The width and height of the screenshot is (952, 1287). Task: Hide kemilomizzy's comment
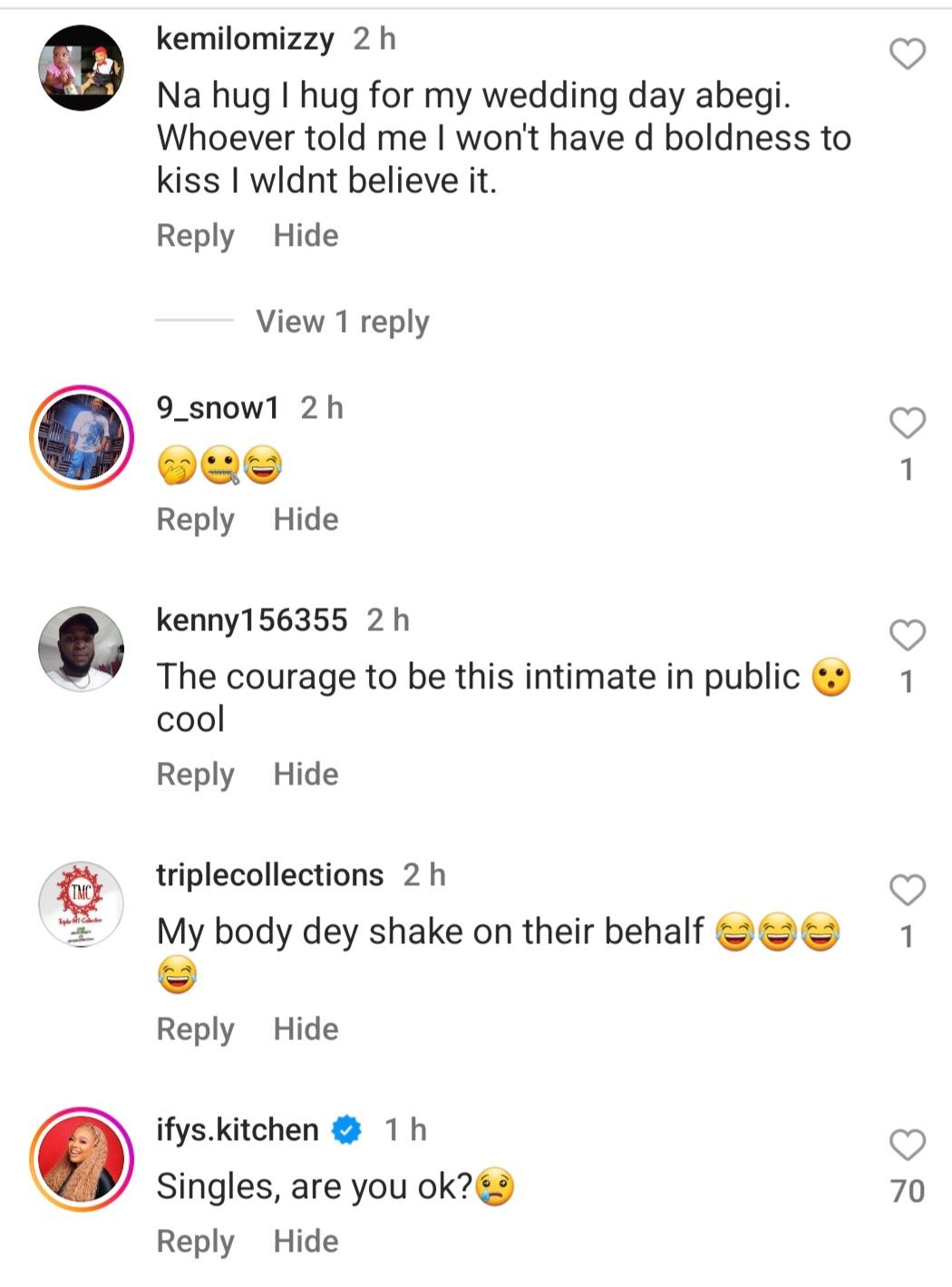point(306,236)
